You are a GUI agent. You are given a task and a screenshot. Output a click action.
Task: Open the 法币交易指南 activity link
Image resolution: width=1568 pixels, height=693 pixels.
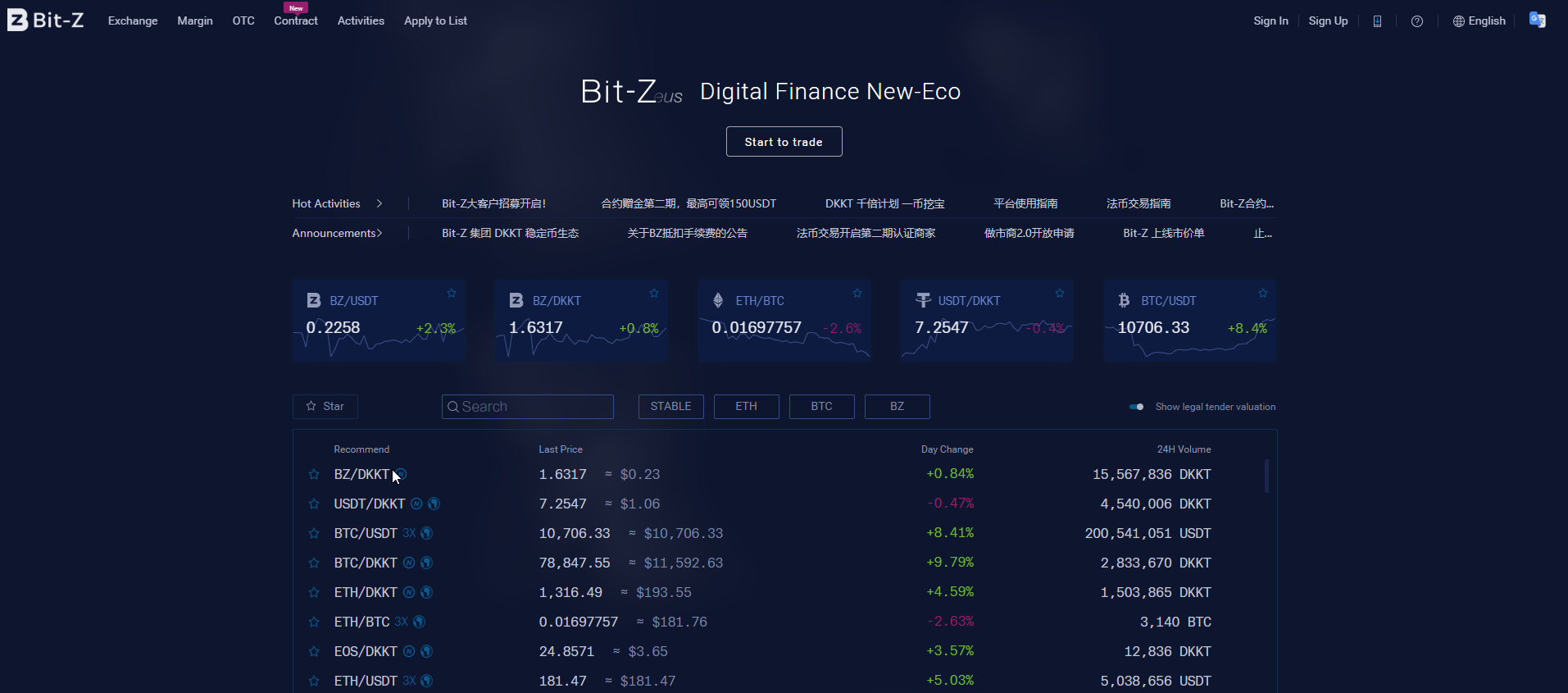point(1139,203)
